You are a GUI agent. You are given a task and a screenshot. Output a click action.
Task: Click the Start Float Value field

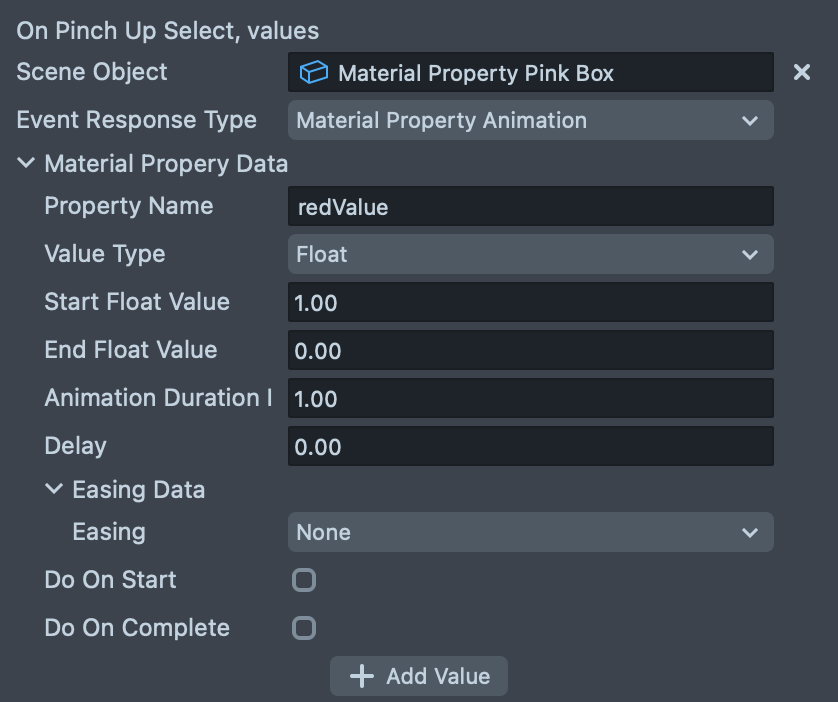(530, 302)
